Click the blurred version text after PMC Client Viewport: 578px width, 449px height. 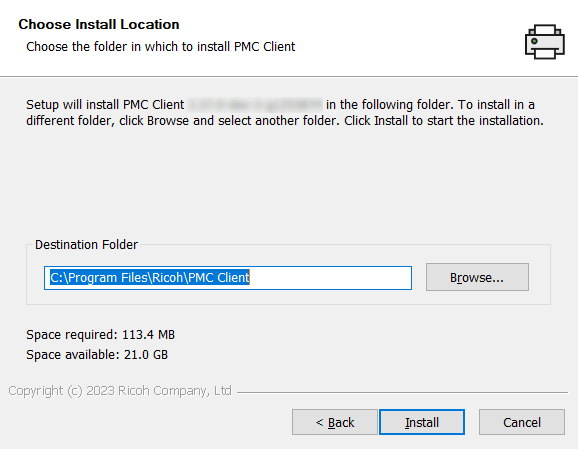point(255,105)
